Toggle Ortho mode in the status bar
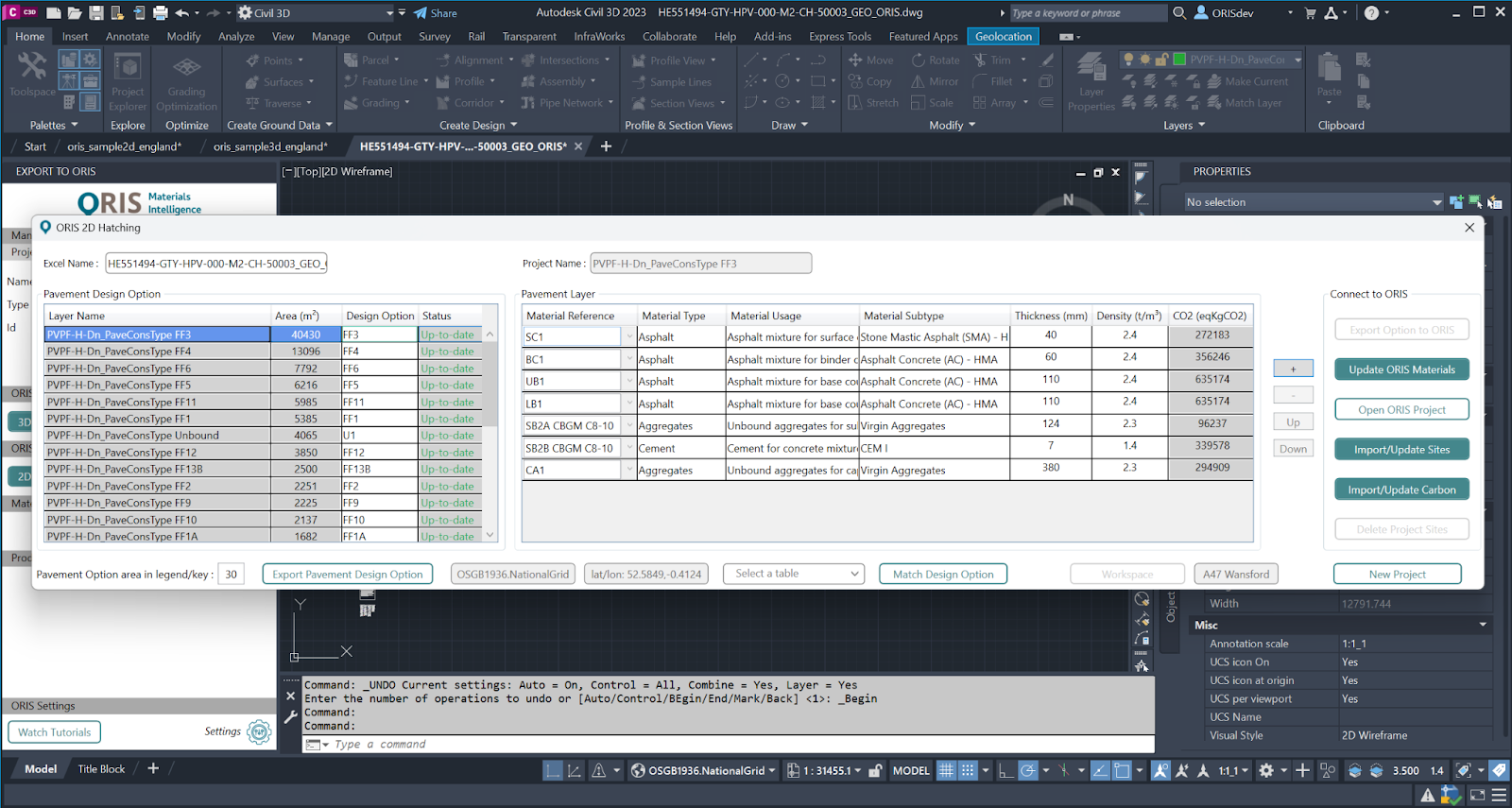1512x808 pixels. coord(1005,770)
